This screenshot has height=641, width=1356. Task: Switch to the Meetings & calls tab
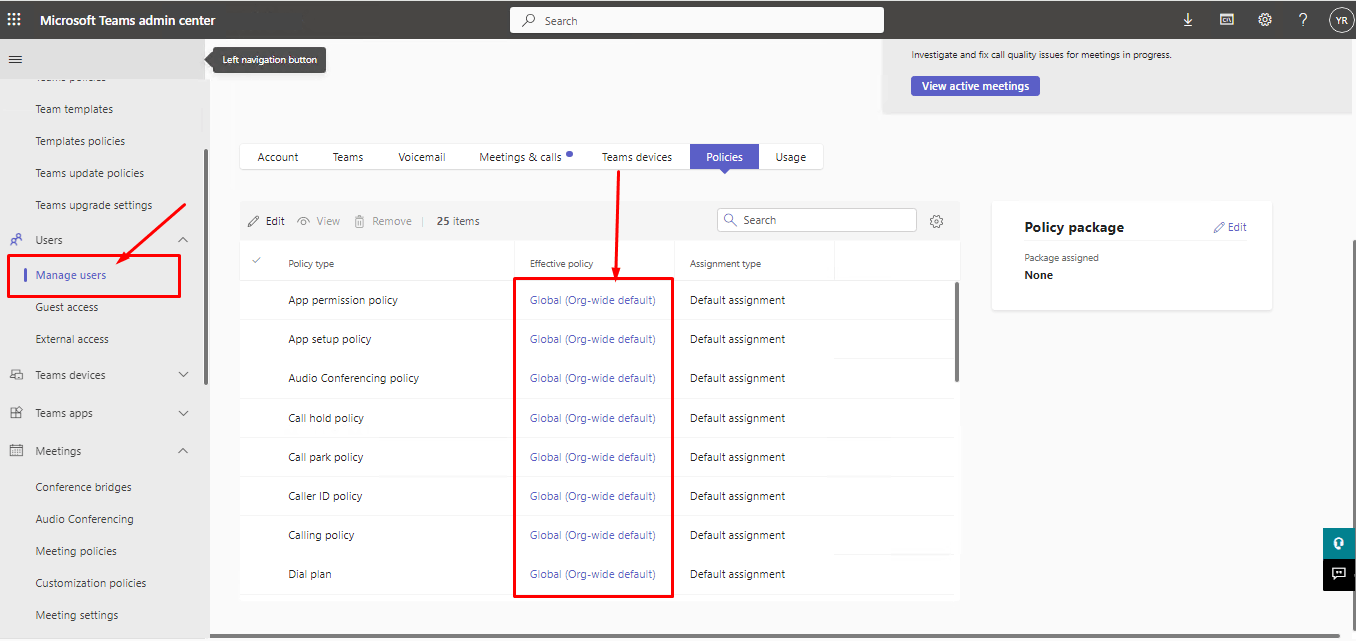pyautogui.click(x=525, y=157)
